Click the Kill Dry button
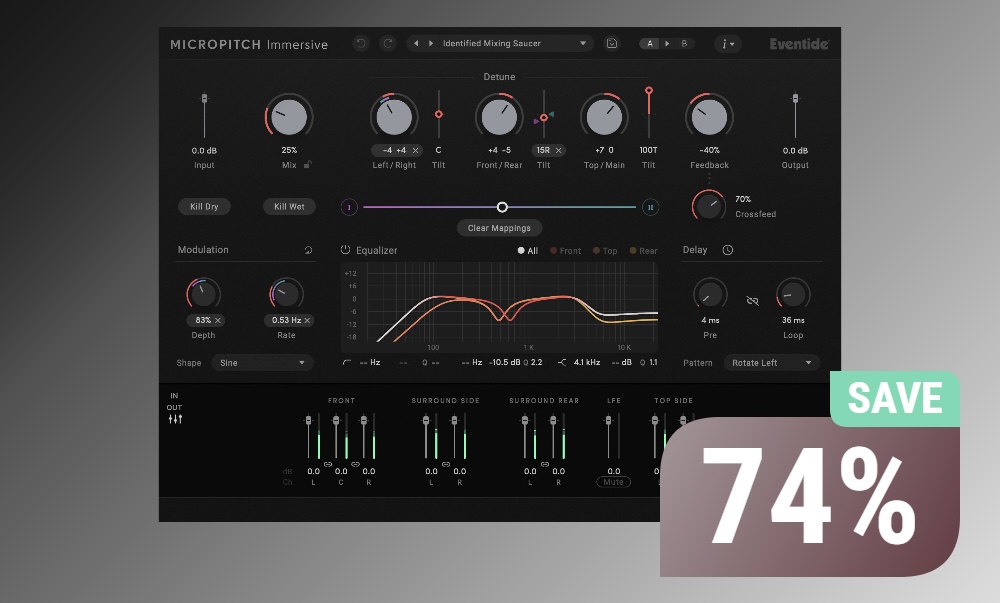Viewport: 1000px width, 603px height. (204, 207)
